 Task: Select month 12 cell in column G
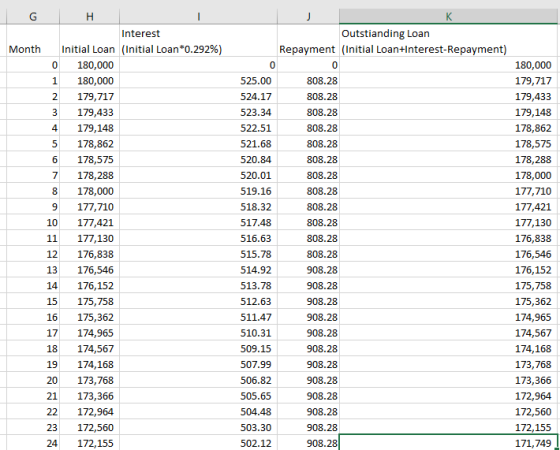click(x=33, y=254)
